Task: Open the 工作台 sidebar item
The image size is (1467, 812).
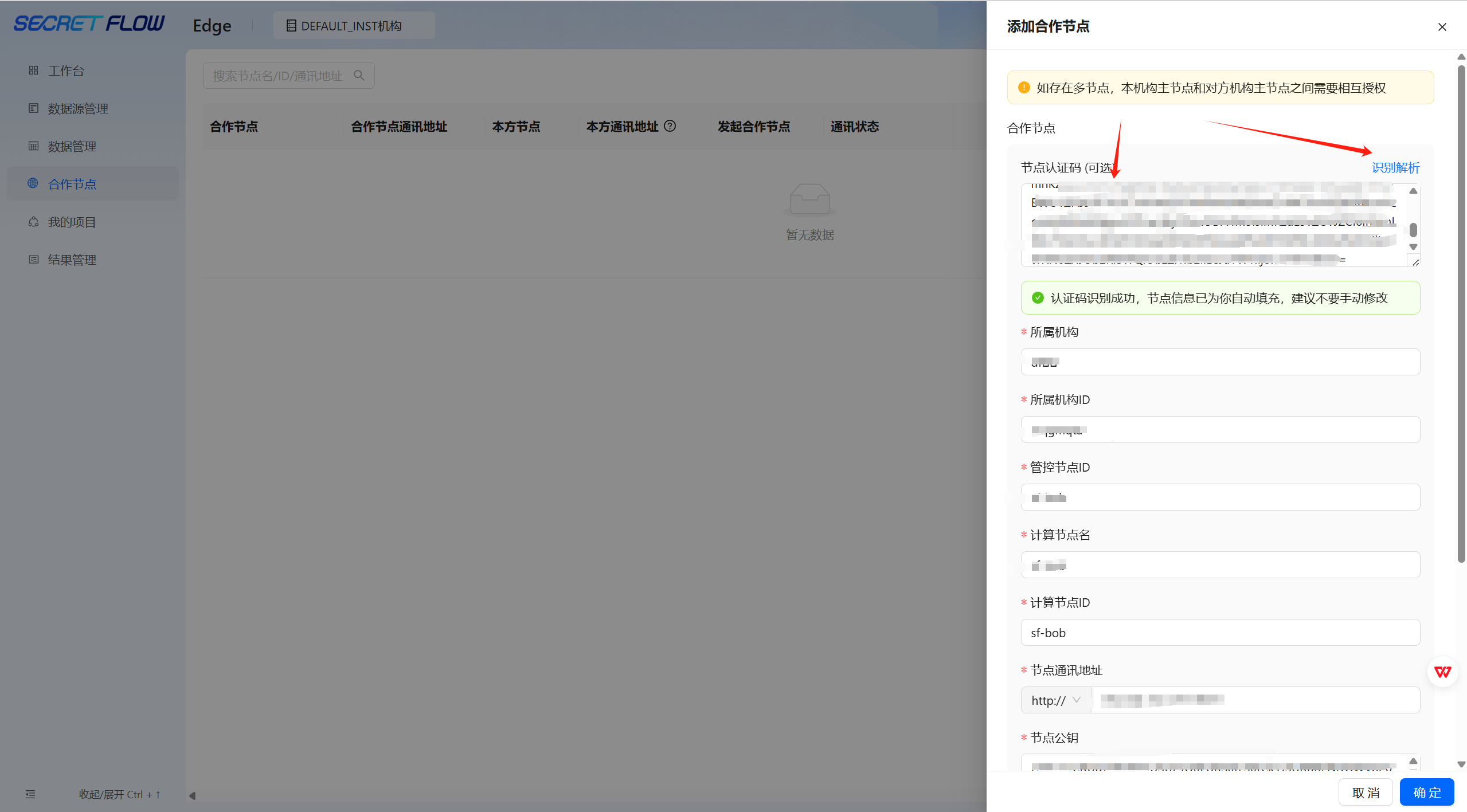Action: point(93,70)
